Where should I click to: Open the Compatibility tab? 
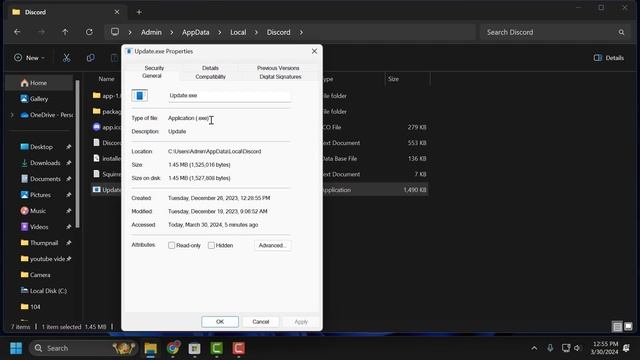point(210,77)
